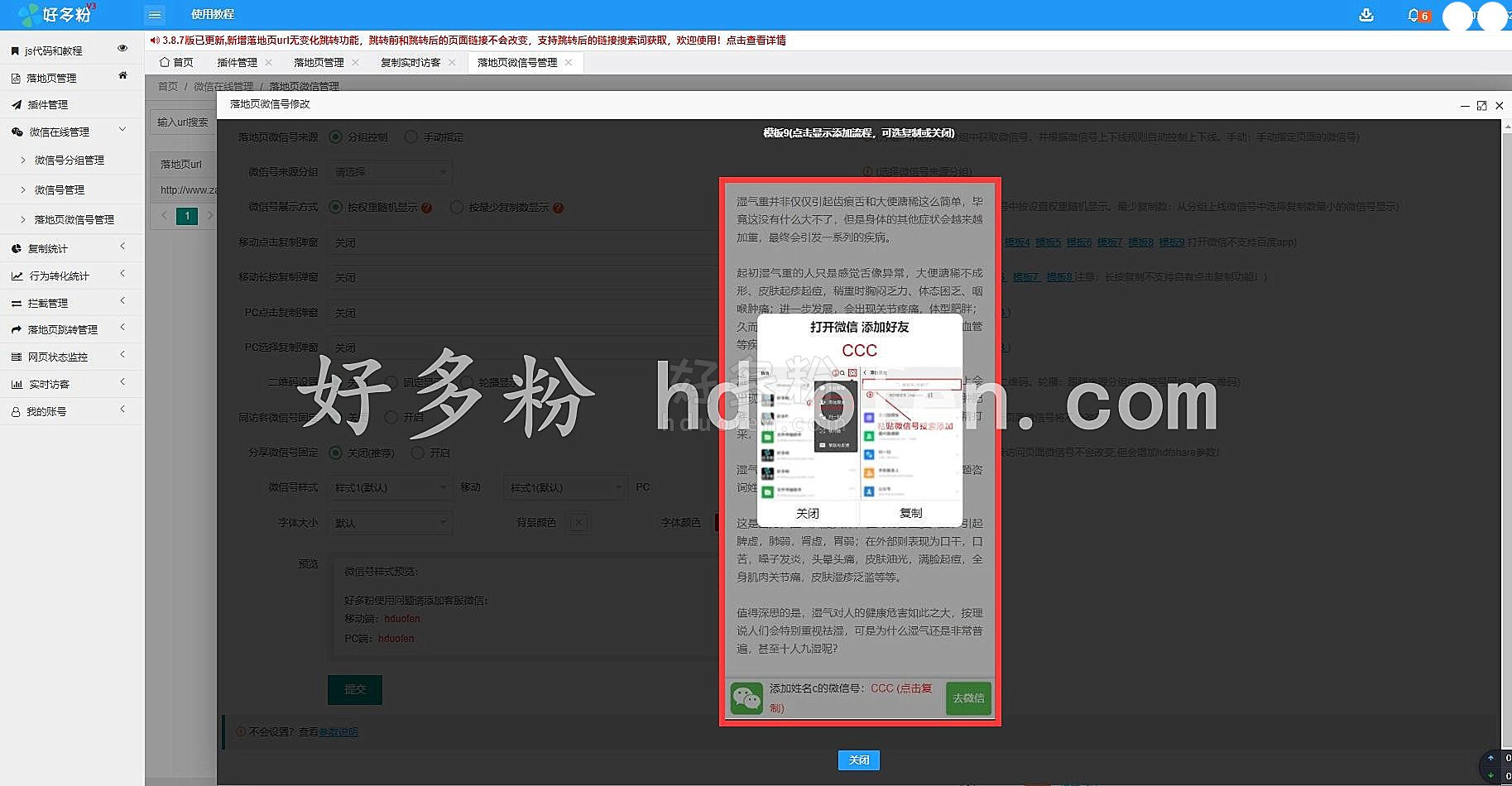The height and width of the screenshot is (786, 1512).
Task: Select the 按权重随机显示 radio option
Action: coord(336,208)
